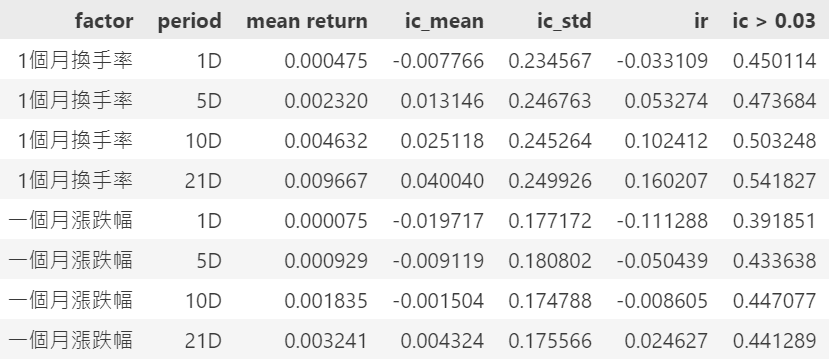
Task: Select the first 1個月換手率 factor cell
Action: point(75,60)
